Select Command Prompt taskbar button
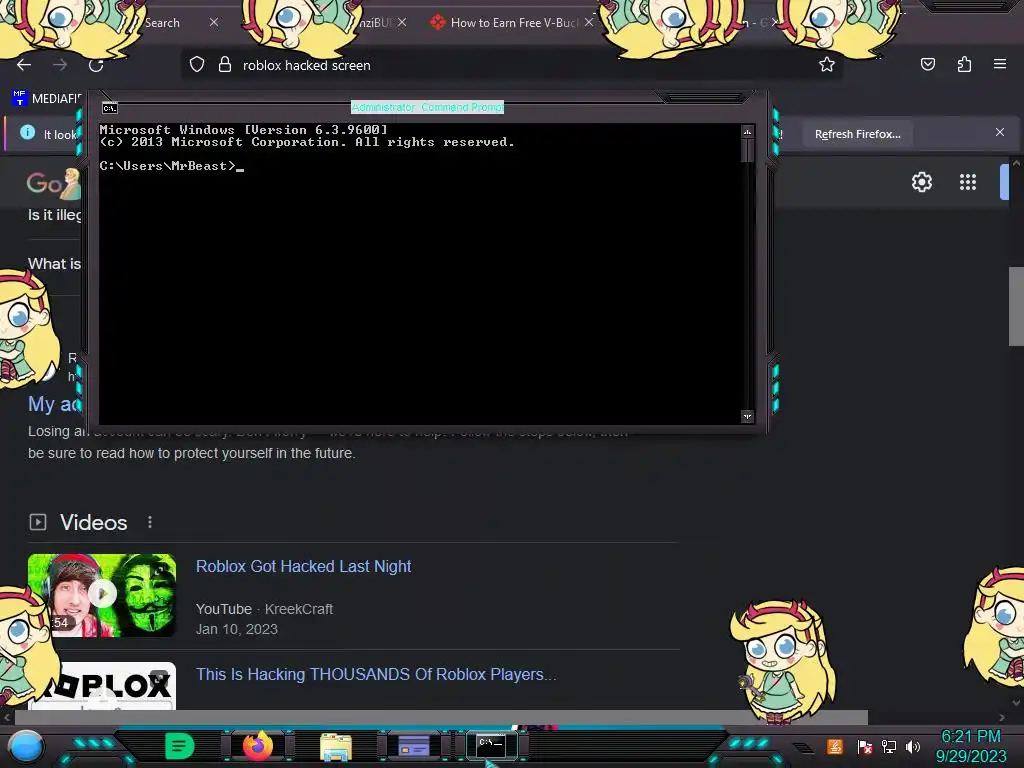The height and width of the screenshot is (768, 1024). (x=492, y=745)
